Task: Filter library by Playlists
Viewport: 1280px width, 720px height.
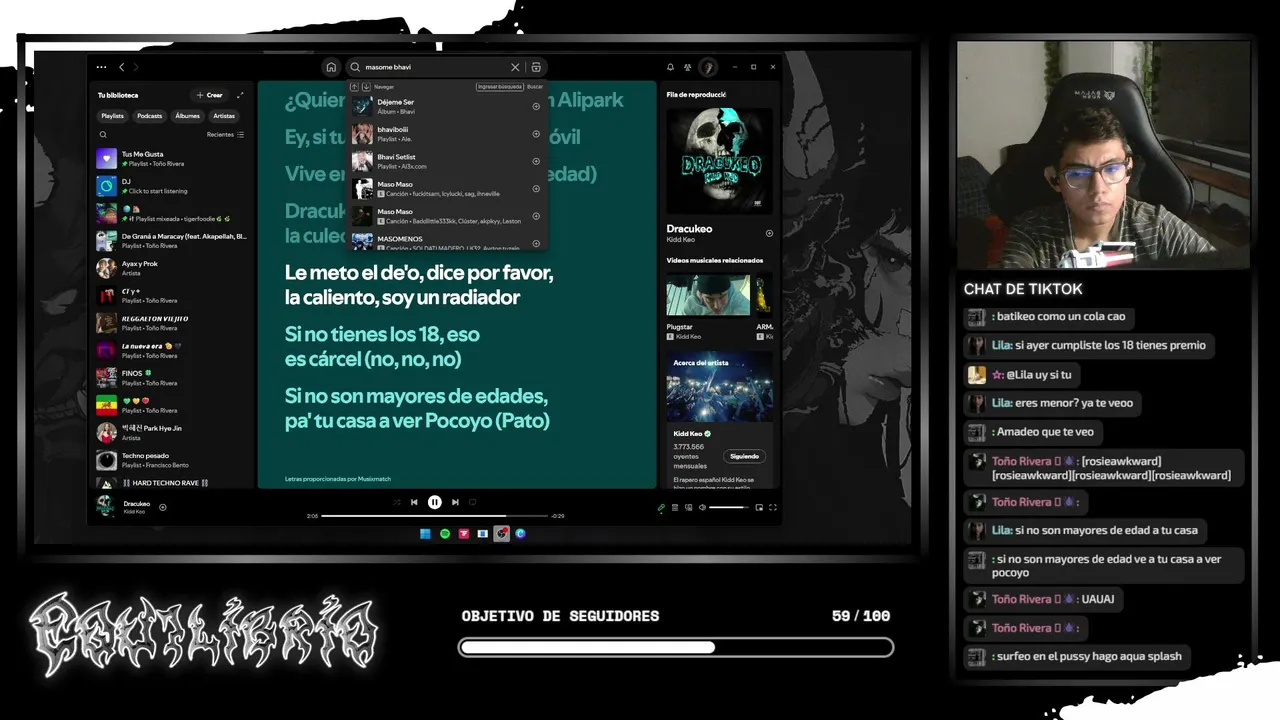Action: tap(113, 116)
